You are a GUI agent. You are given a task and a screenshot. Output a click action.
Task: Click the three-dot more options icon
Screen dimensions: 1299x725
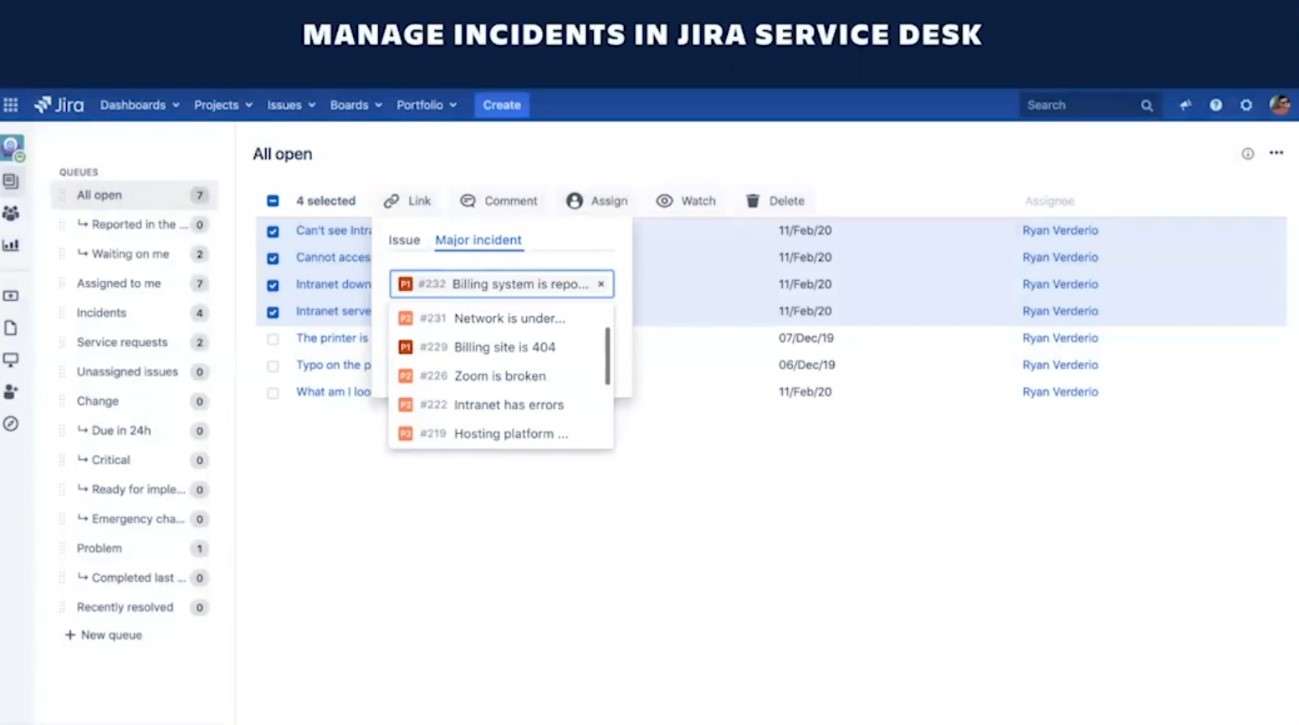pyautogui.click(x=1276, y=153)
